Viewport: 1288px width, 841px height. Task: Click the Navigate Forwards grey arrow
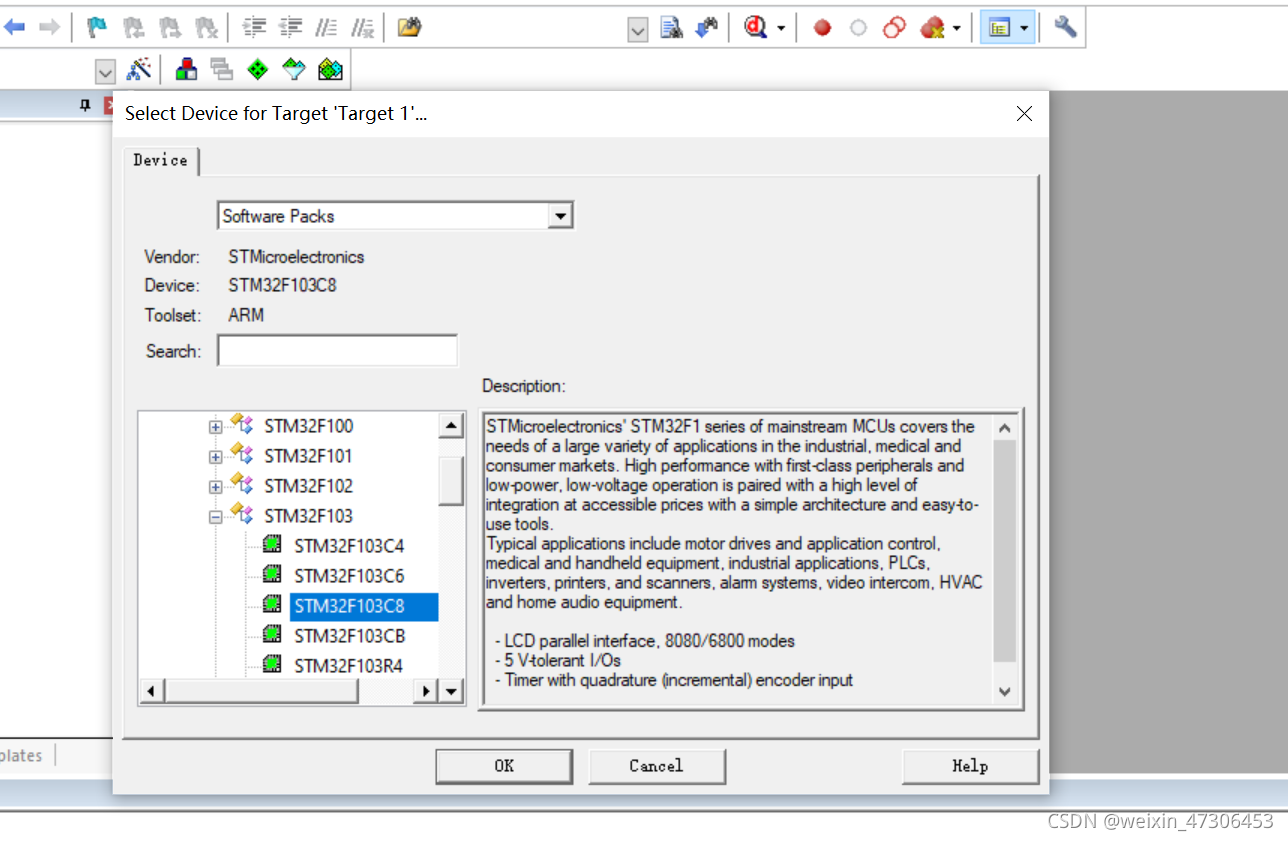coord(49,28)
